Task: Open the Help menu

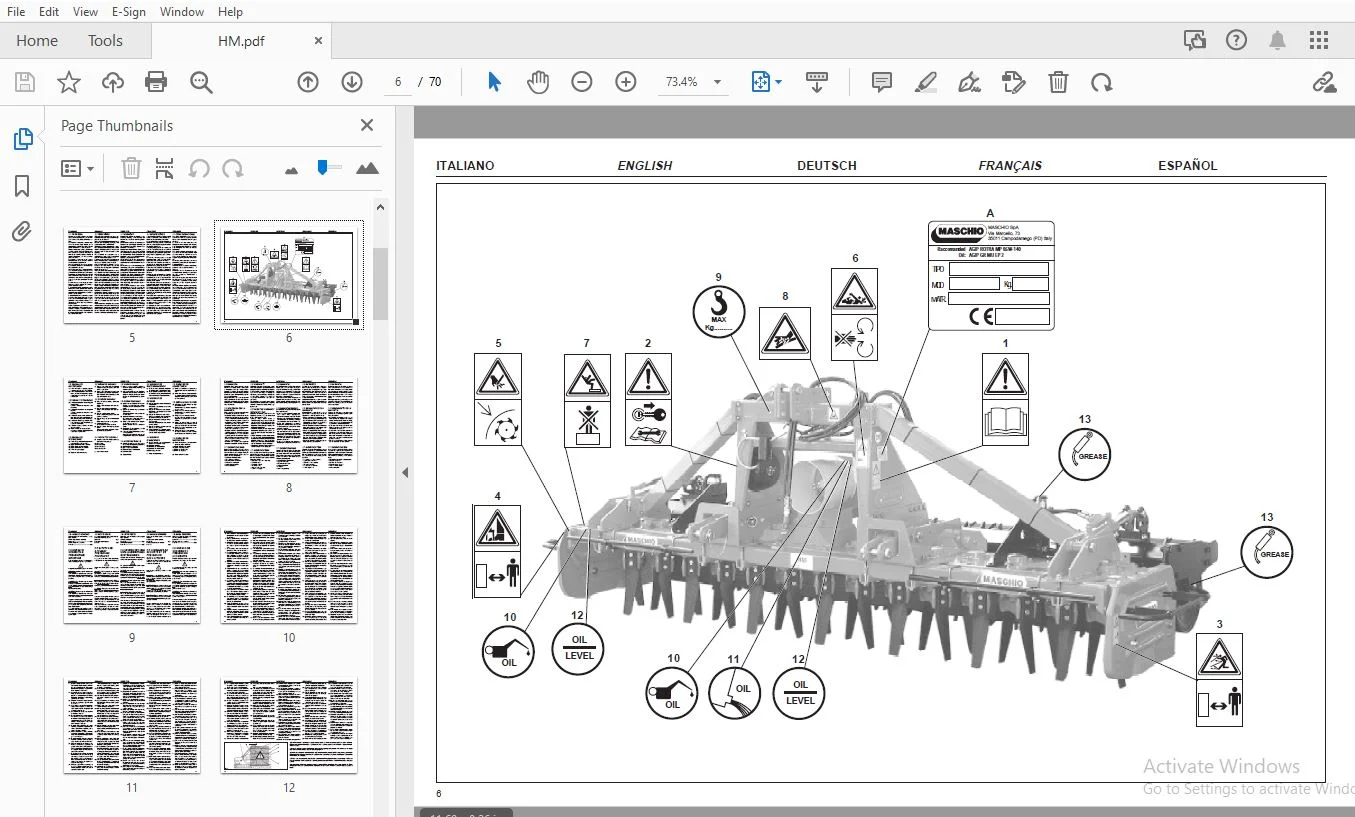Action: coord(230,11)
